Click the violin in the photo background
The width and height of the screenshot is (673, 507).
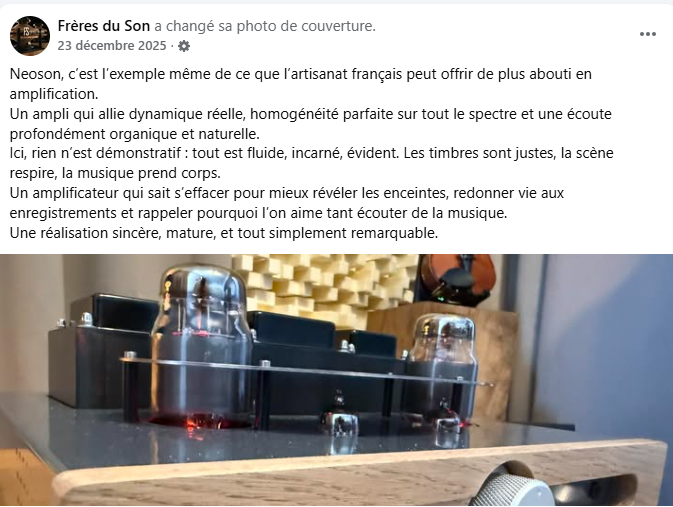[x=458, y=279]
